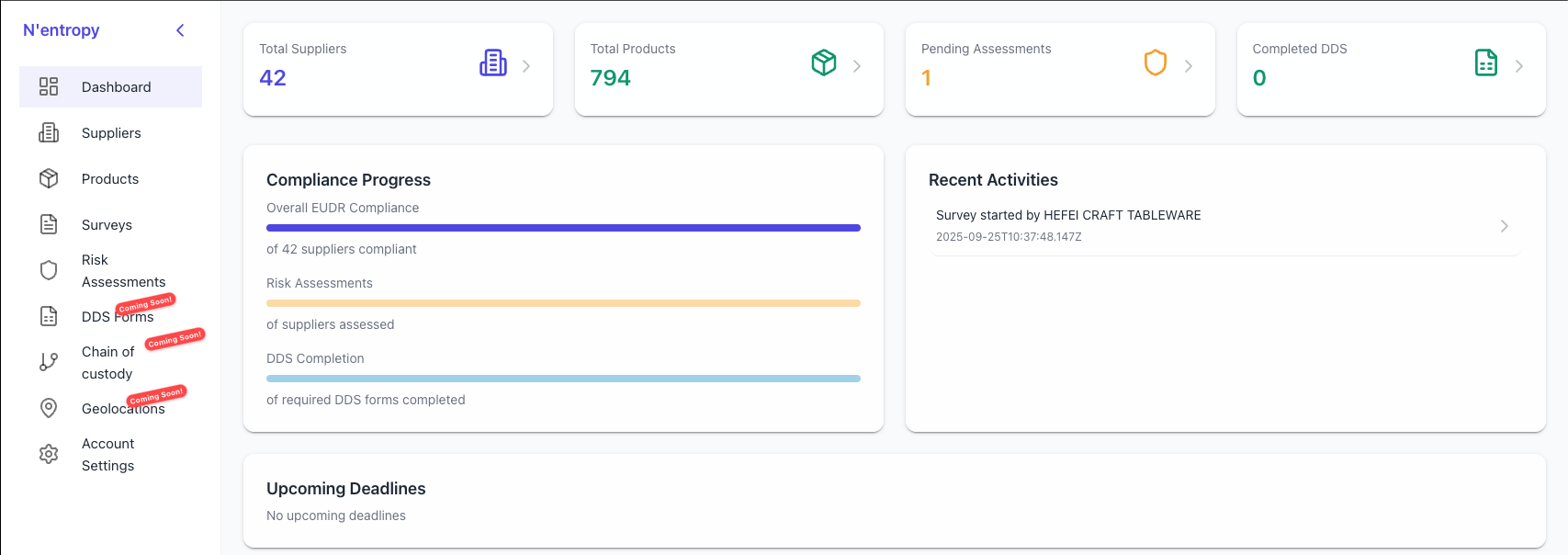1568x555 pixels.
Task: Click the Risk Assessments shield icon
Action: (49, 270)
